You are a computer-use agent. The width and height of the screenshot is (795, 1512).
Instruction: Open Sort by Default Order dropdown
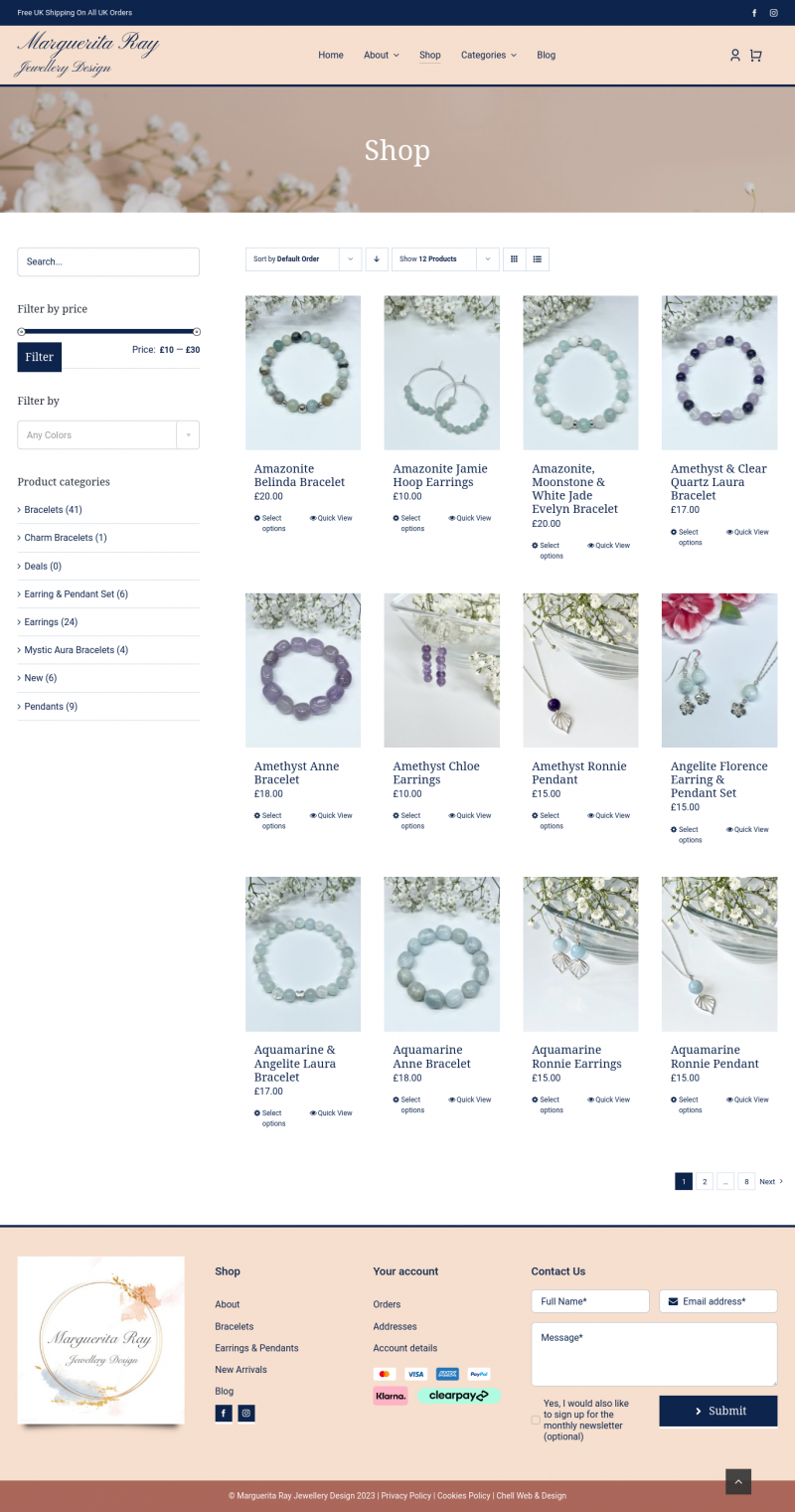click(x=304, y=259)
